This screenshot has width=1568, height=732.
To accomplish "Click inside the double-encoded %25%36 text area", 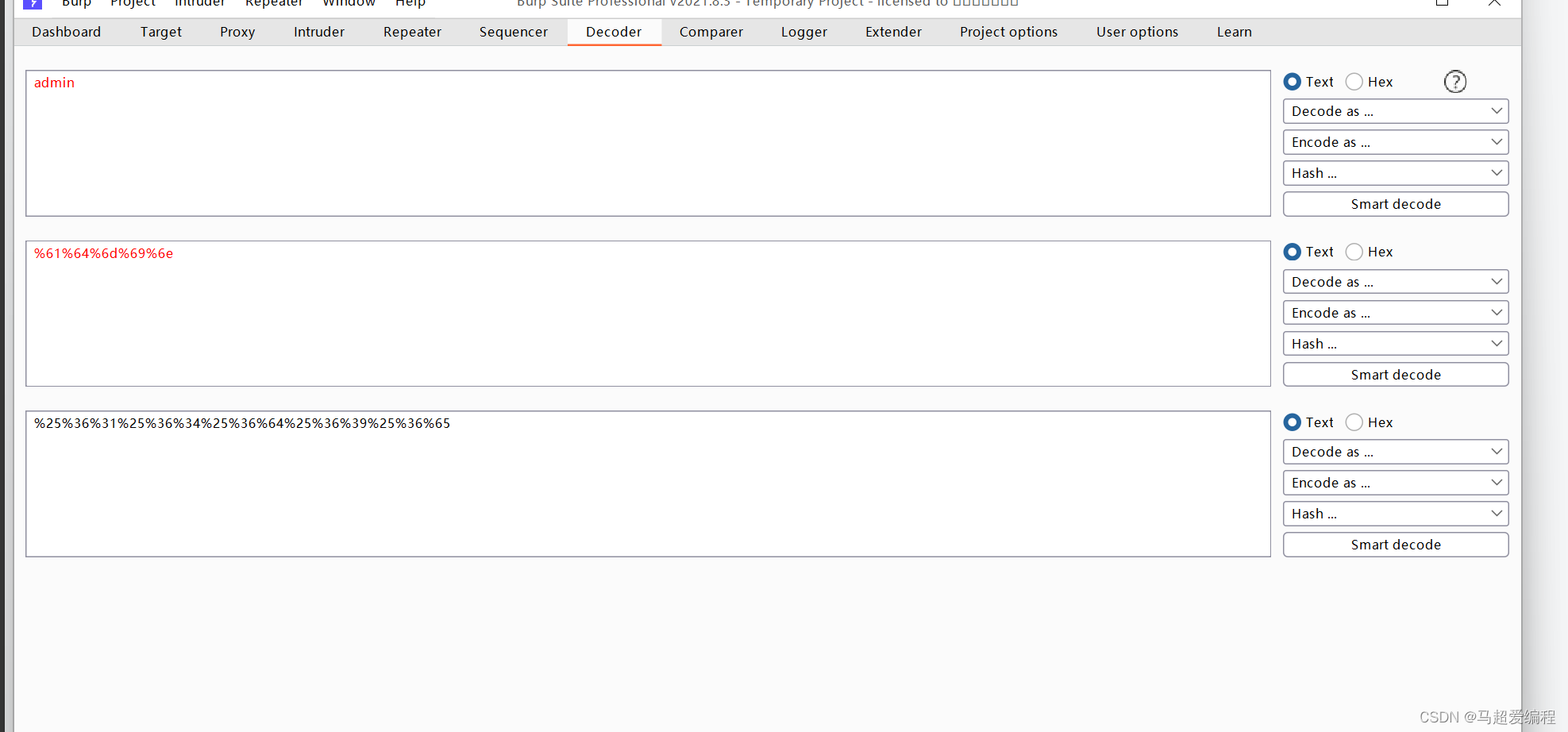I will (648, 484).
